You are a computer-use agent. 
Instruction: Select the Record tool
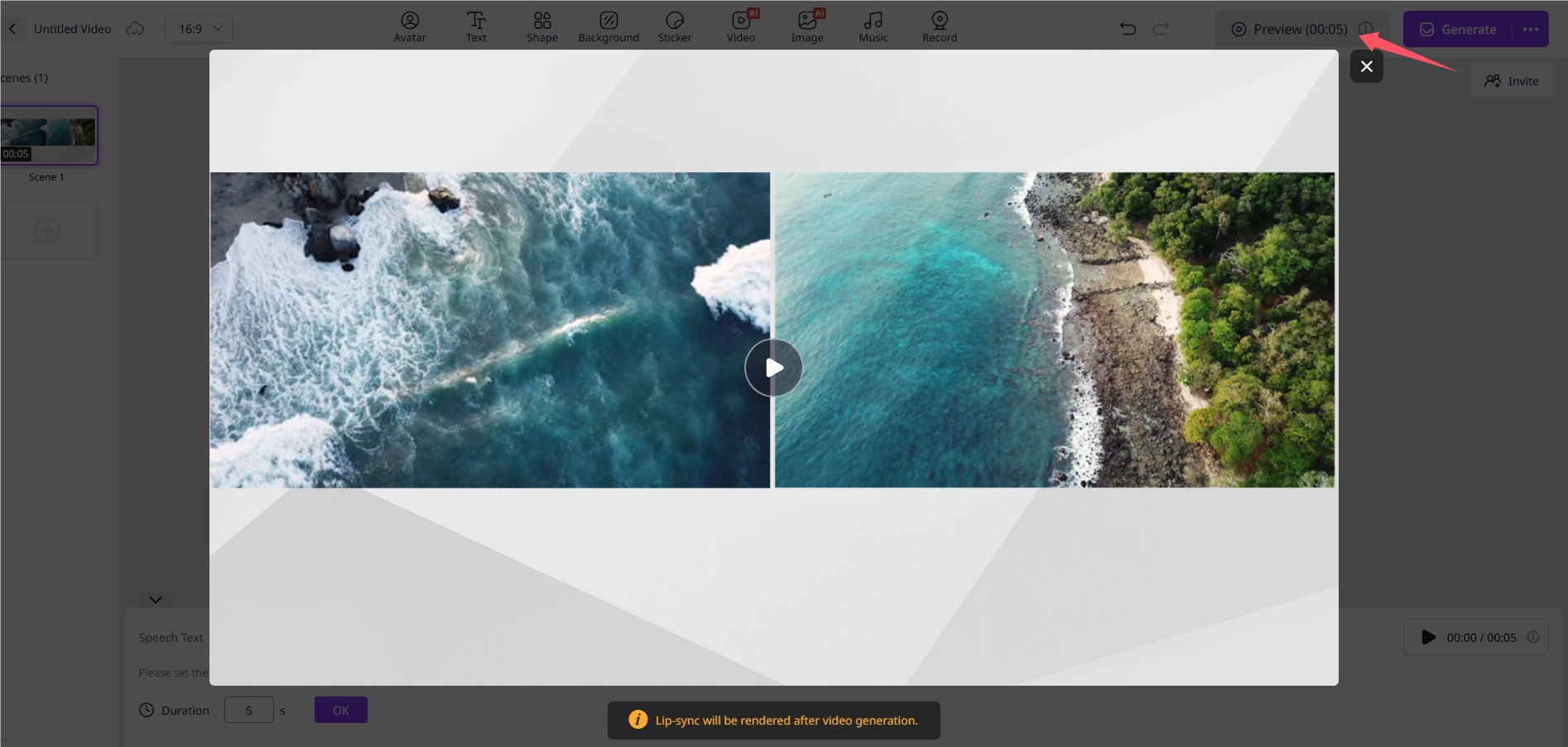click(x=939, y=26)
